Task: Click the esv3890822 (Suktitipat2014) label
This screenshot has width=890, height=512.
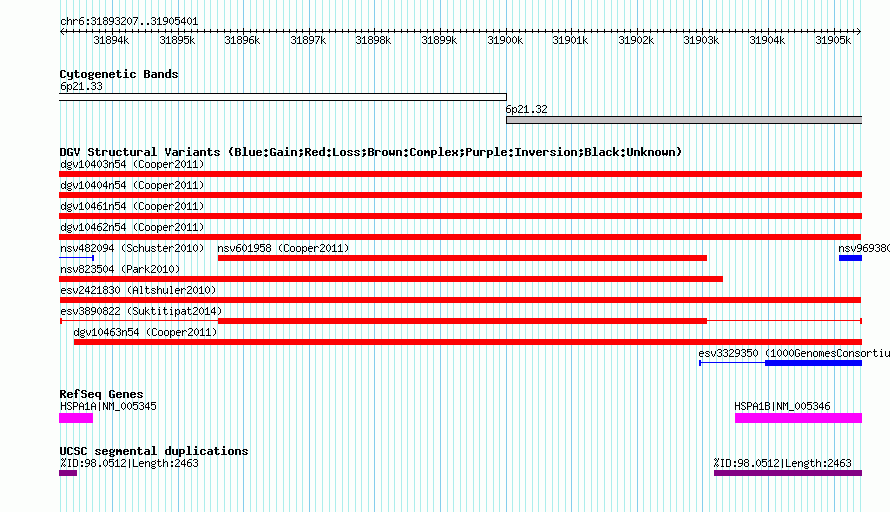Action: pyautogui.click(x=141, y=312)
